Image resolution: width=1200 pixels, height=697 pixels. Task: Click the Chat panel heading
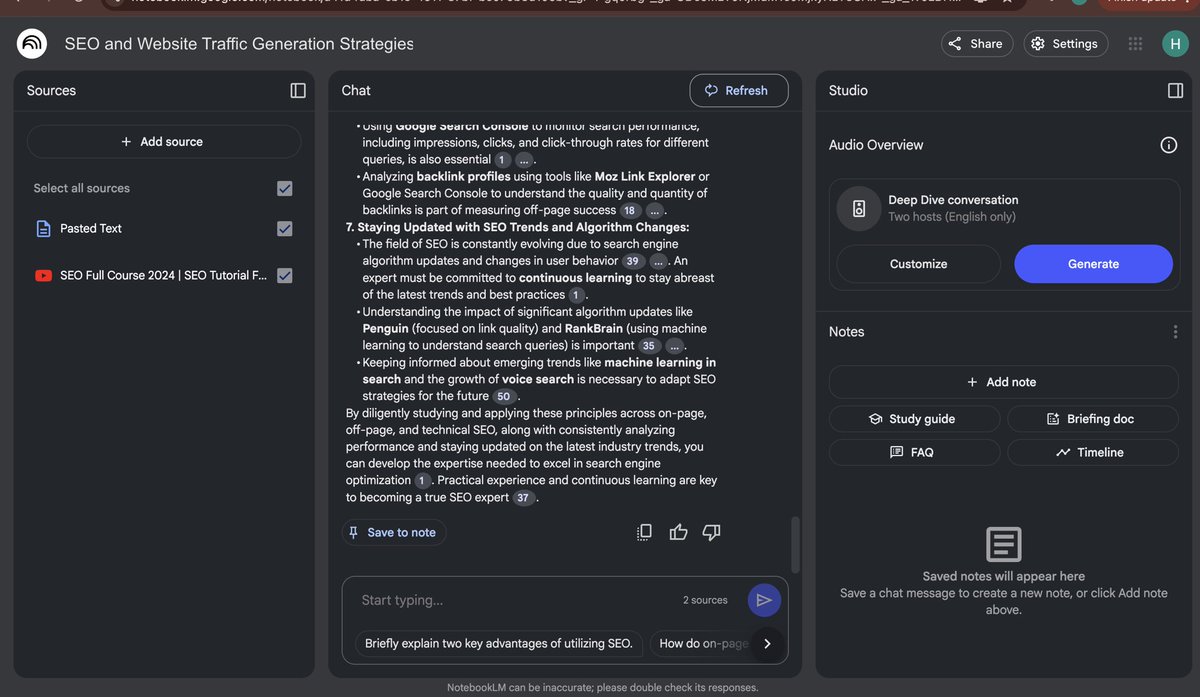click(356, 90)
